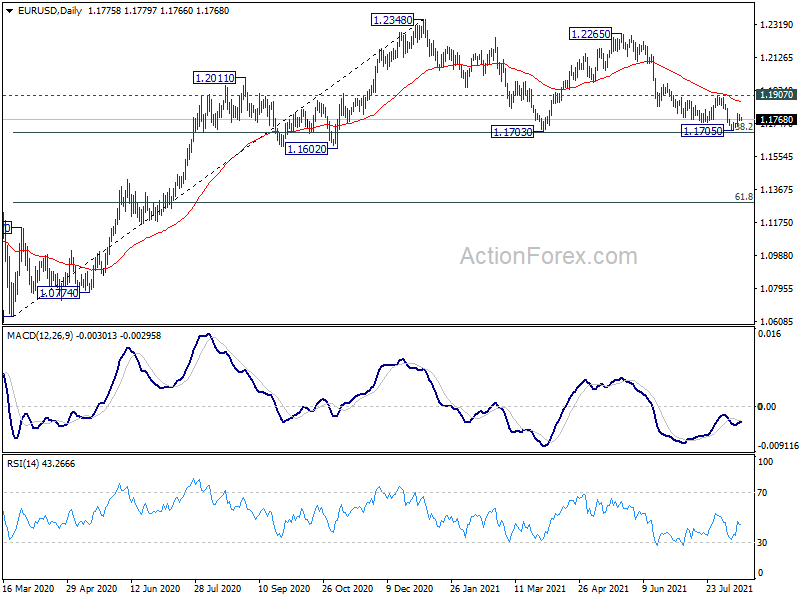The width and height of the screenshot is (800, 600).
Task: Select the 26 Oct 2020 date label
Action: (x=347, y=588)
